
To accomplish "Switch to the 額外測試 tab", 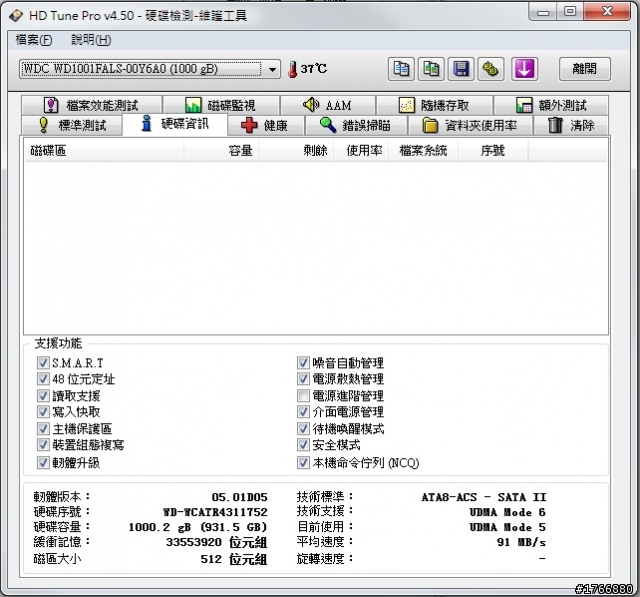I will (551, 105).
